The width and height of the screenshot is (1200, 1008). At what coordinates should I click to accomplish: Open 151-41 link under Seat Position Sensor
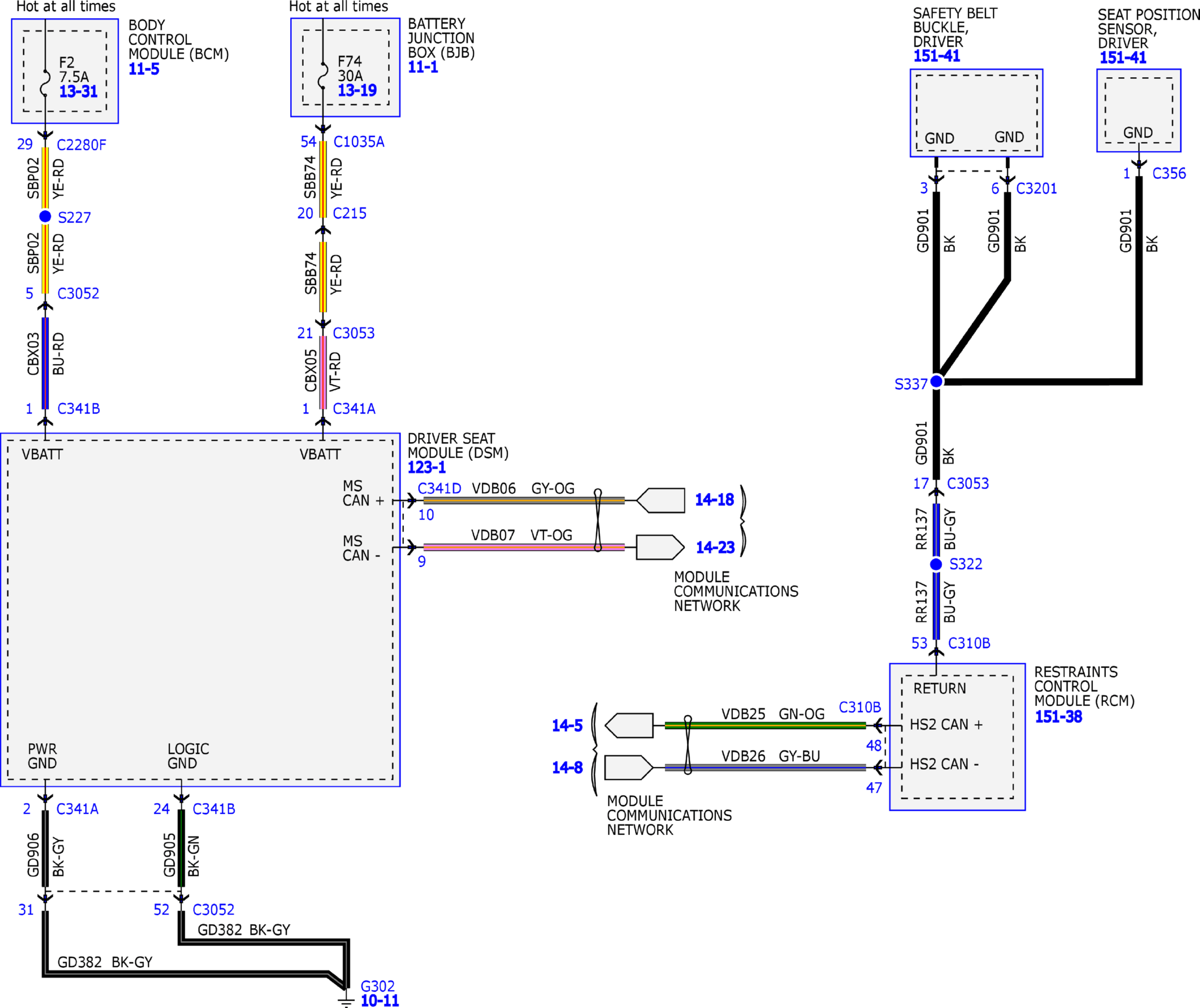click(x=1123, y=57)
